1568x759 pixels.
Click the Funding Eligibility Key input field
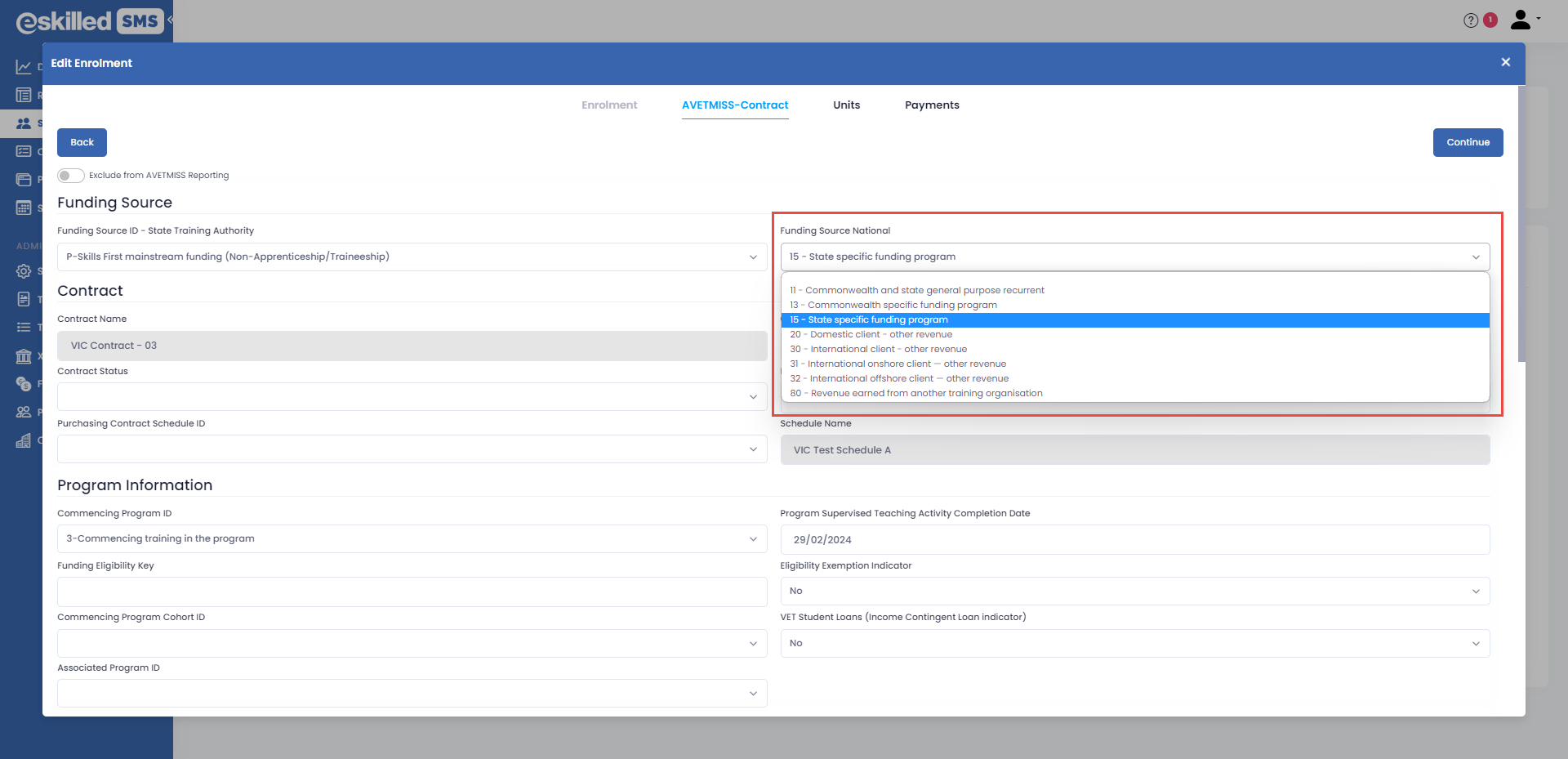(x=412, y=592)
